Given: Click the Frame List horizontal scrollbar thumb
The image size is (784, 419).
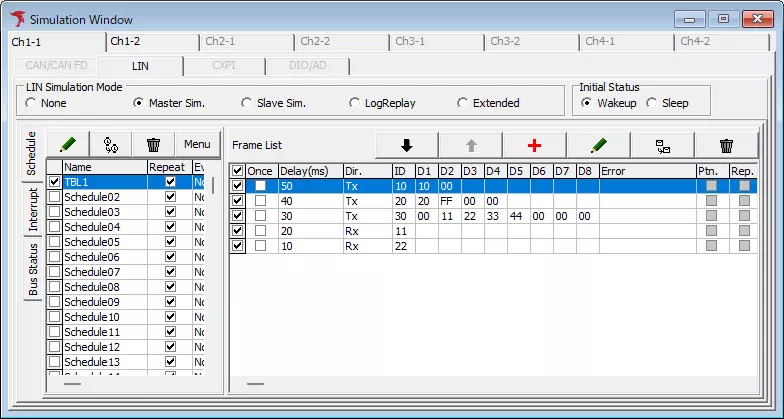Looking at the screenshot, I should point(256,384).
